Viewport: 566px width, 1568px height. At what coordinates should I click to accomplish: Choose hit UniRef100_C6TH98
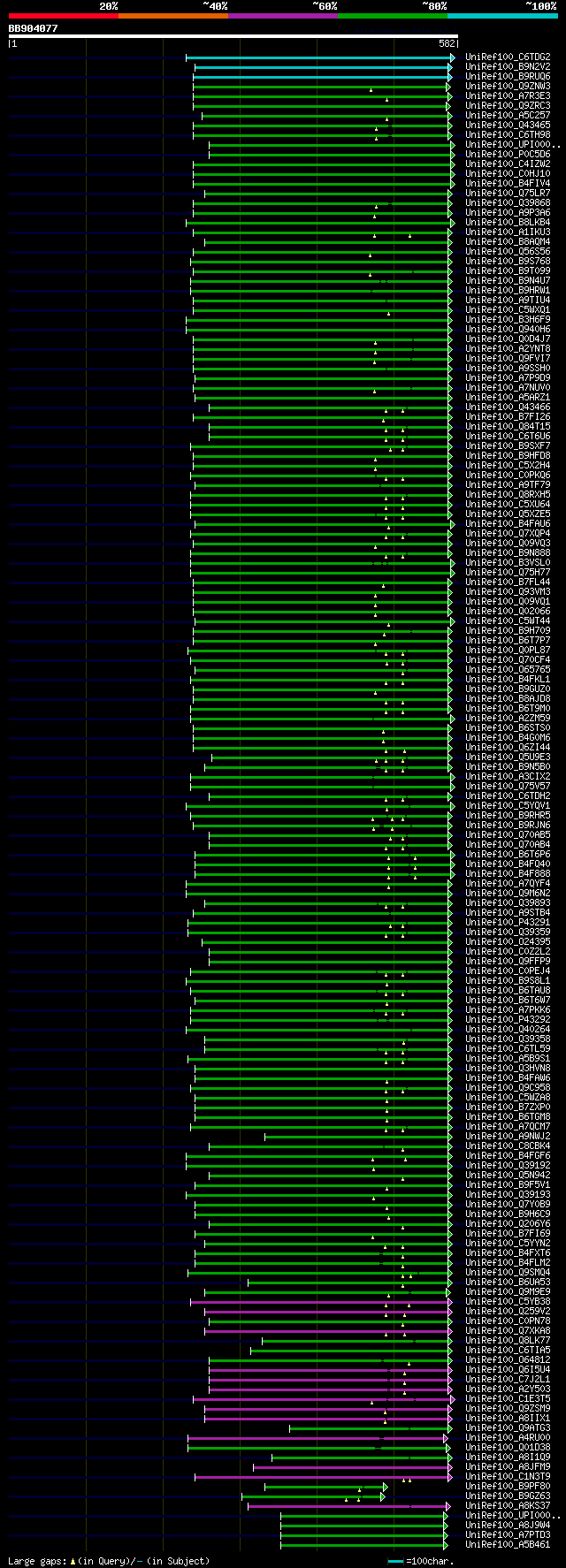click(508, 134)
